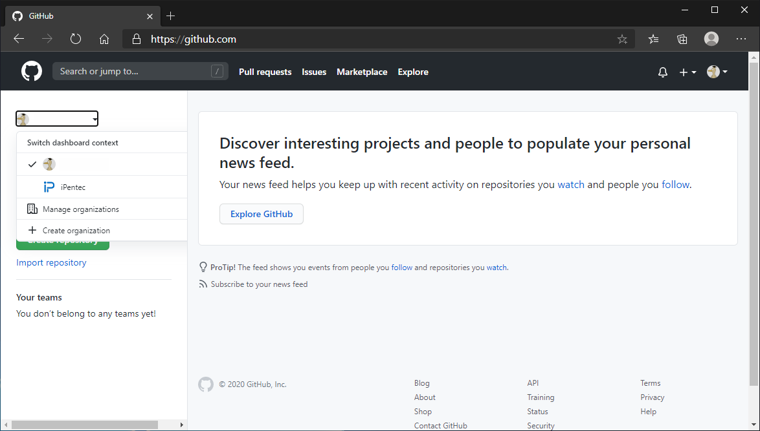Focus the Search or jump to field
The height and width of the screenshot is (431, 760).
[140, 71]
